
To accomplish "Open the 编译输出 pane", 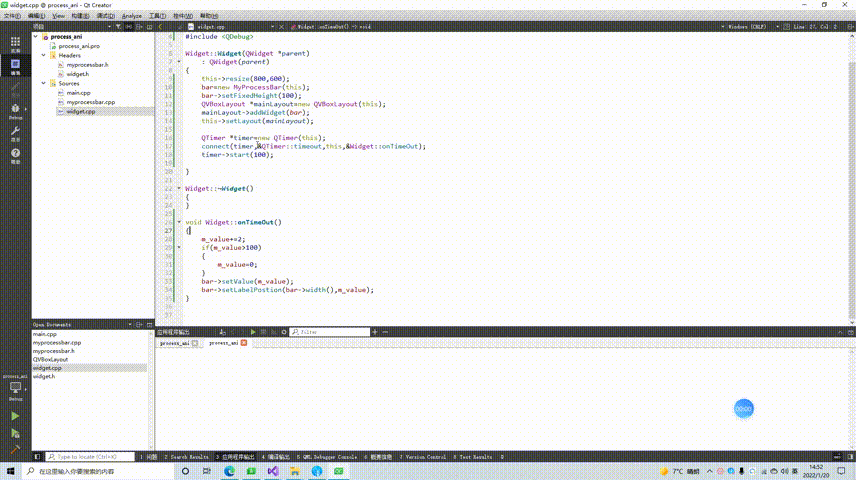I will [276, 457].
